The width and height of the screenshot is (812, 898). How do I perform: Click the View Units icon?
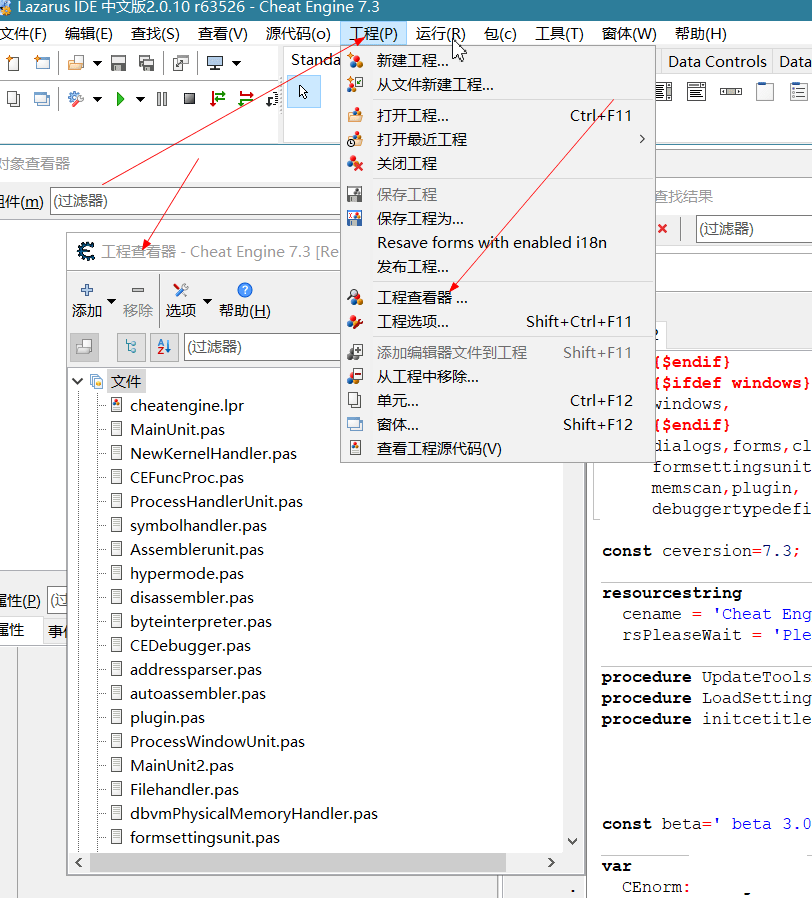pyautogui.click(x=13, y=99)
